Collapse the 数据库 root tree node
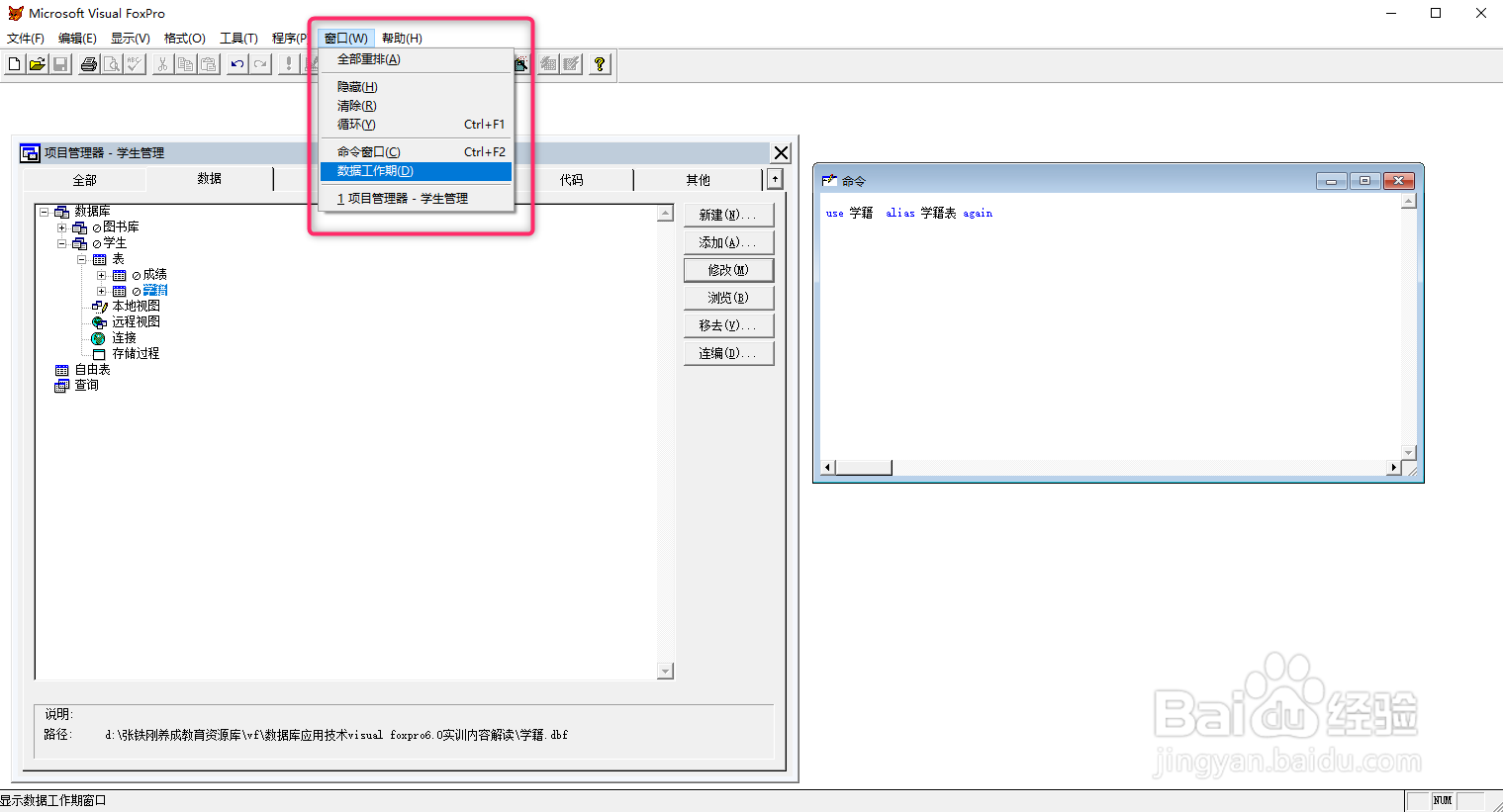 click(x=44, y=212)
